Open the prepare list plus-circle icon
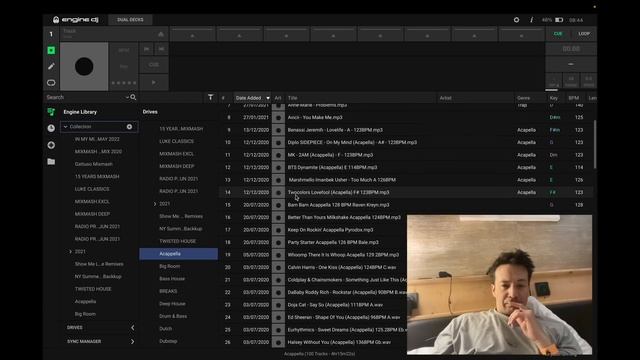The width and height of the screenshot is (640, 360). click(51, 145)
